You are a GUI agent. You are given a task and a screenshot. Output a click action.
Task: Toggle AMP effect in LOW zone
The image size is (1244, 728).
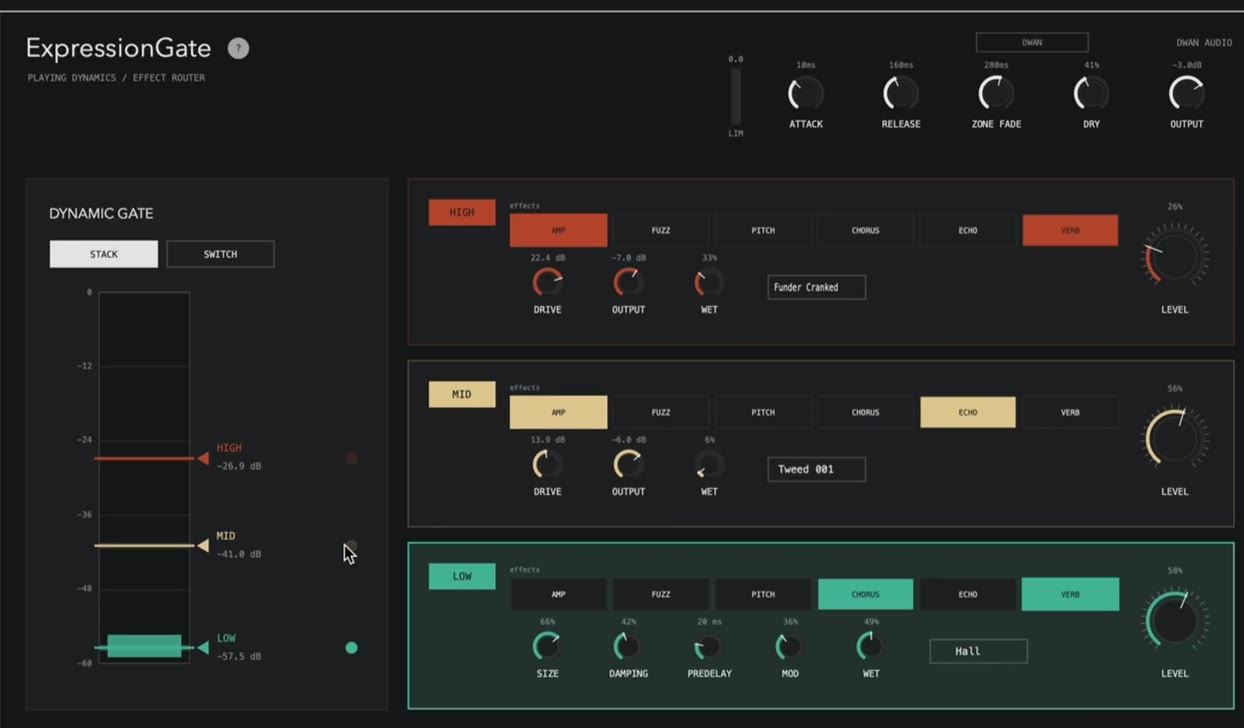click(x=558, y=594)
